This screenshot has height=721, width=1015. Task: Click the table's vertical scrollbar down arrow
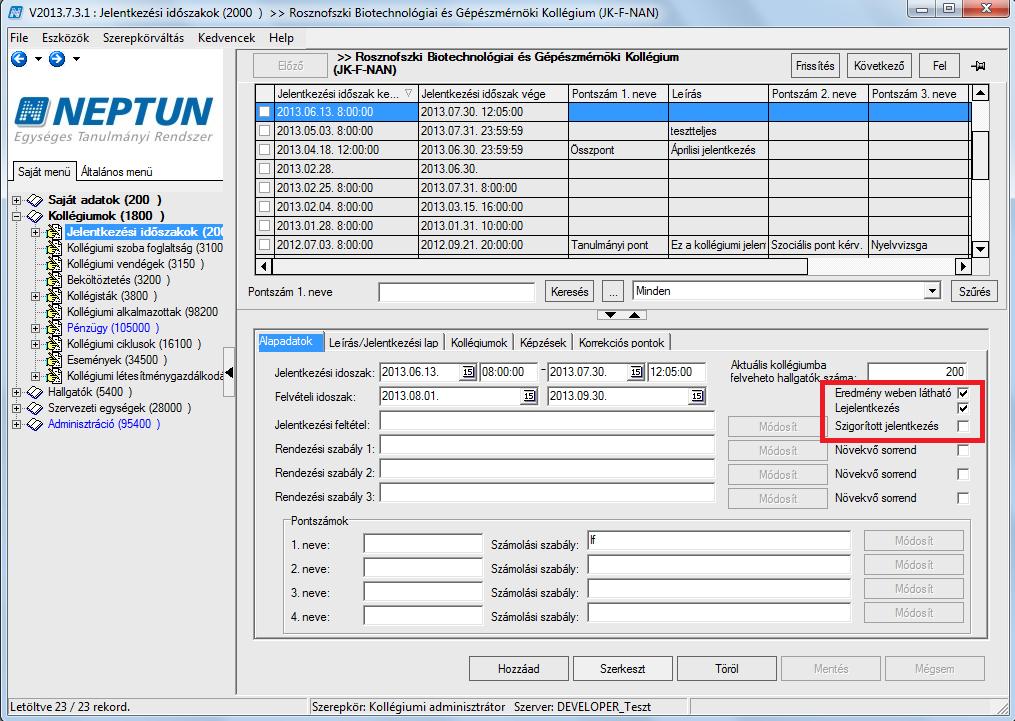coord(980,249)
